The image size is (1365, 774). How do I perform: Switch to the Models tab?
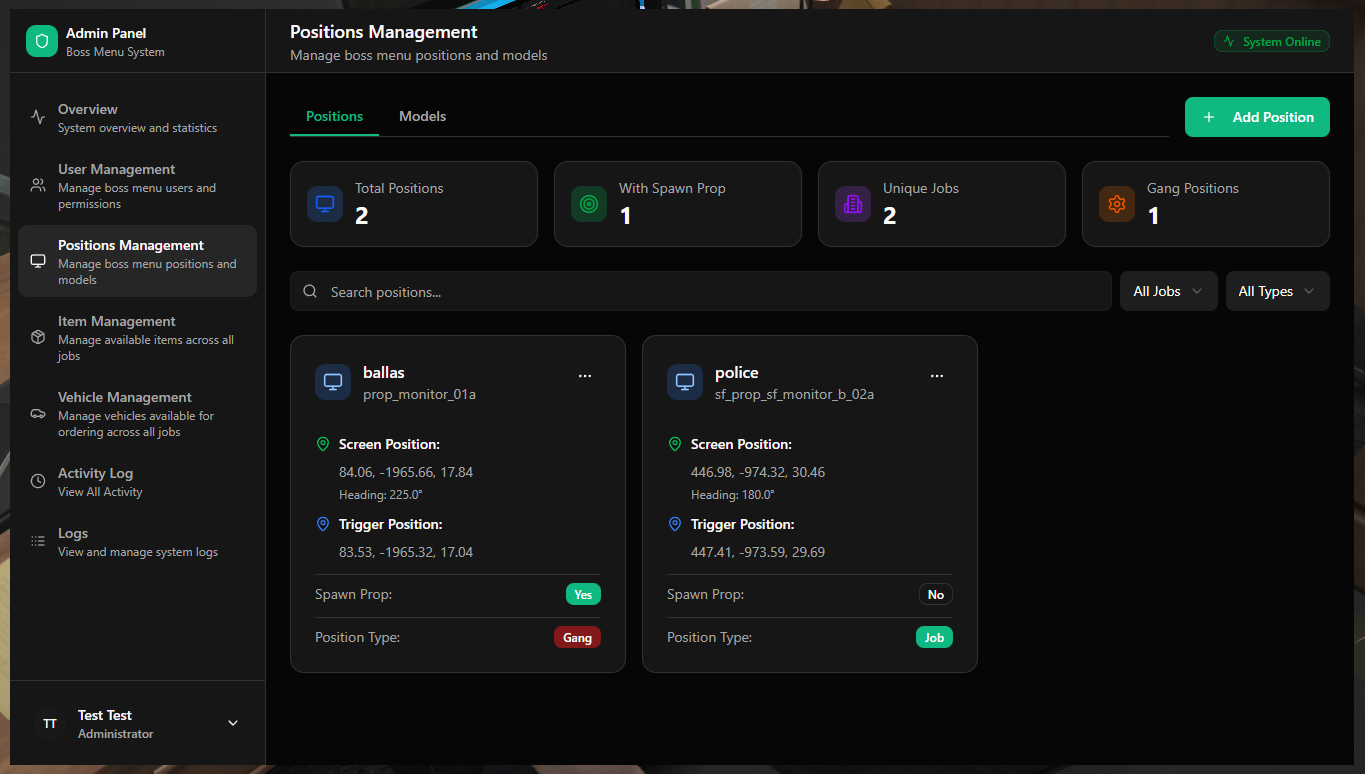click(422, 116)
